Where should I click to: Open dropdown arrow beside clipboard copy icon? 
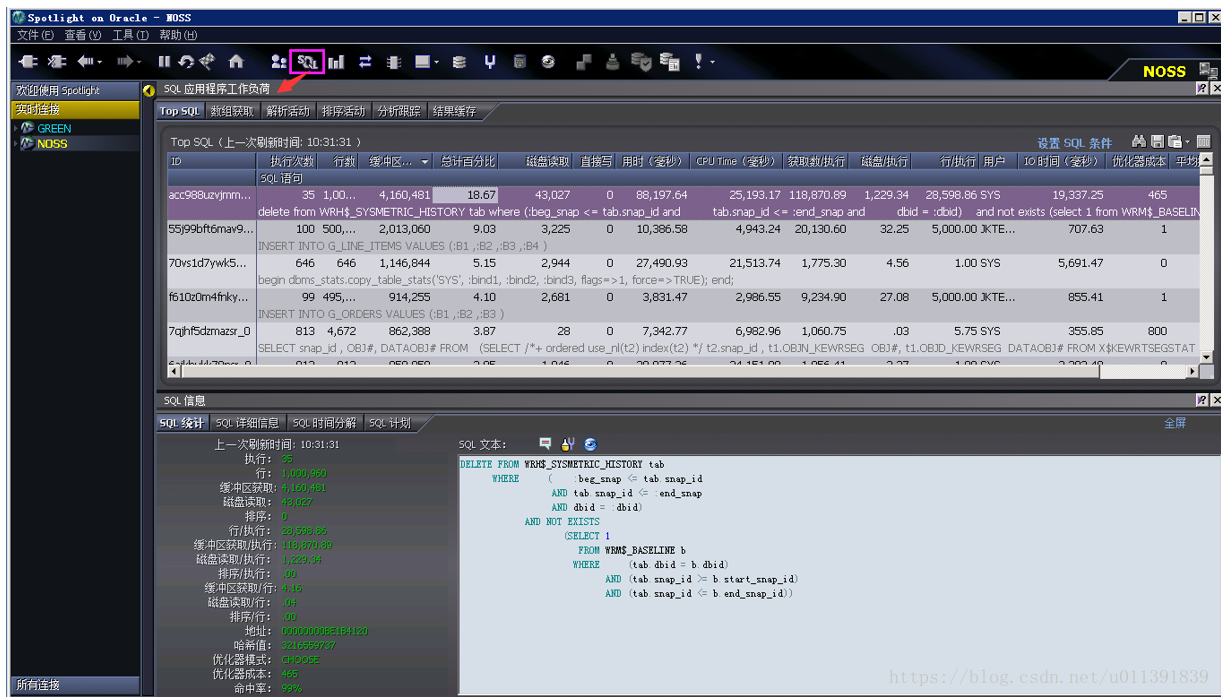(x=1187, y=142)
